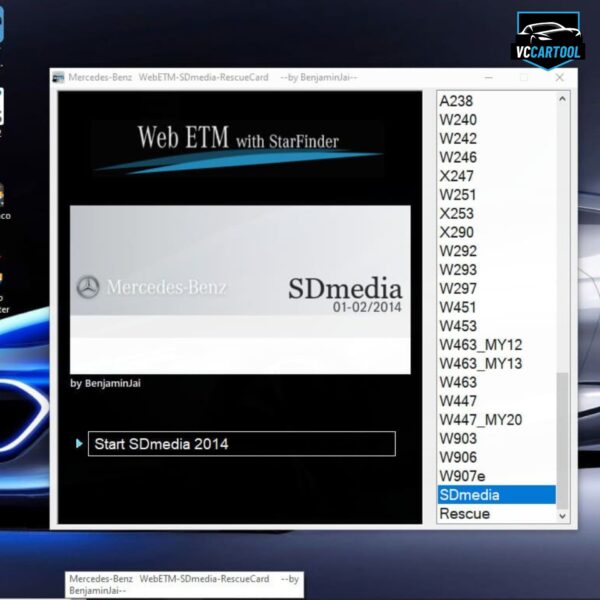Image resolution: width=600 pixels, height=600 pixels.
Task: Select W453 list entry
Action: (x=496, y=326)
